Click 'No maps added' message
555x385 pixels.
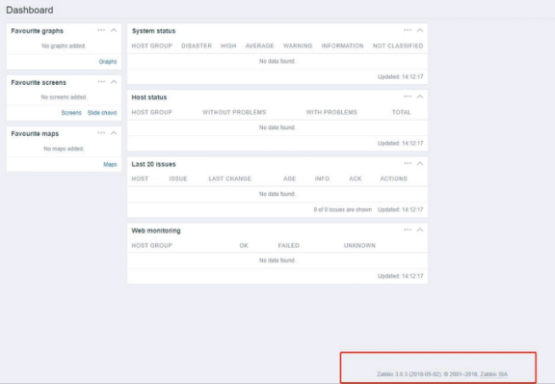pyautogui.click(x=64, y=149)
